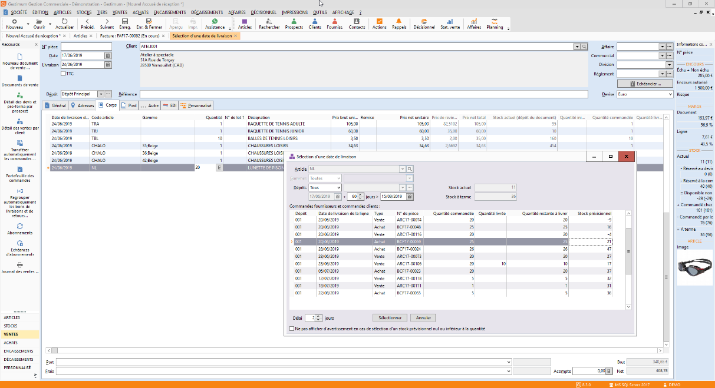Open the Devise dropdown
Viewport: 715px width, 388px height.
point(669,94)
